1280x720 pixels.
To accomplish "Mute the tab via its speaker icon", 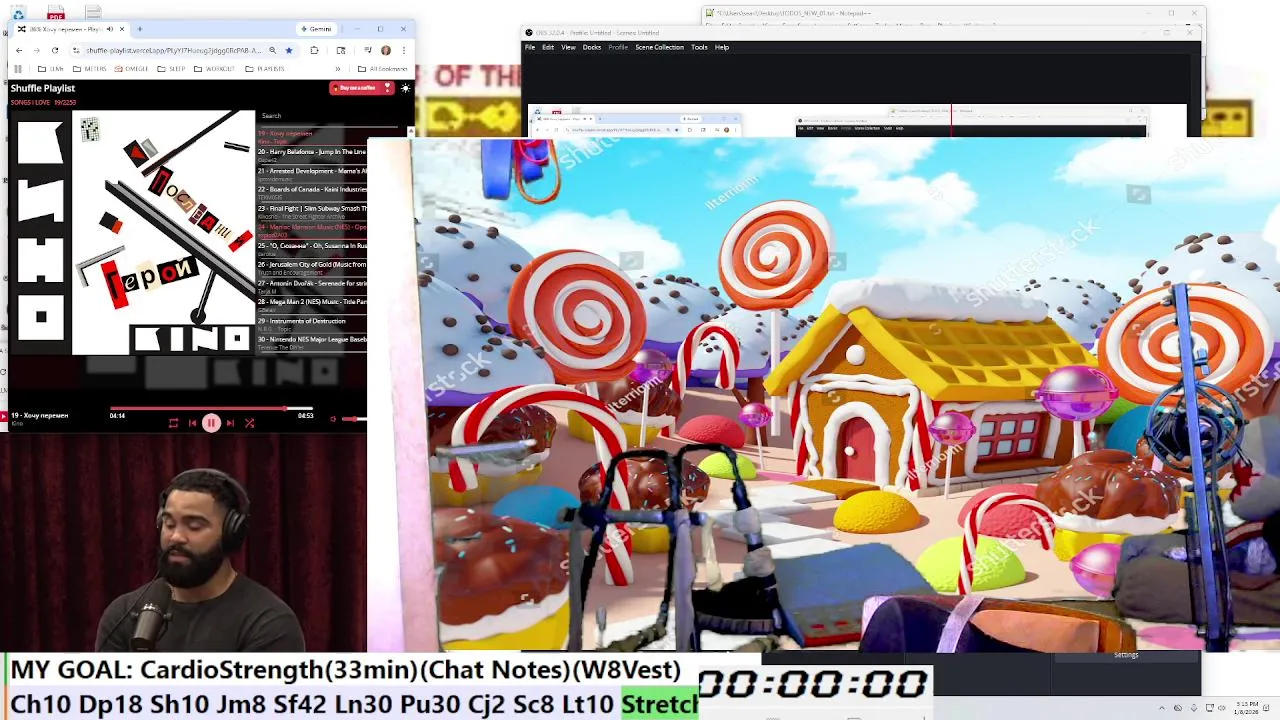I will (x=110, y=29).
